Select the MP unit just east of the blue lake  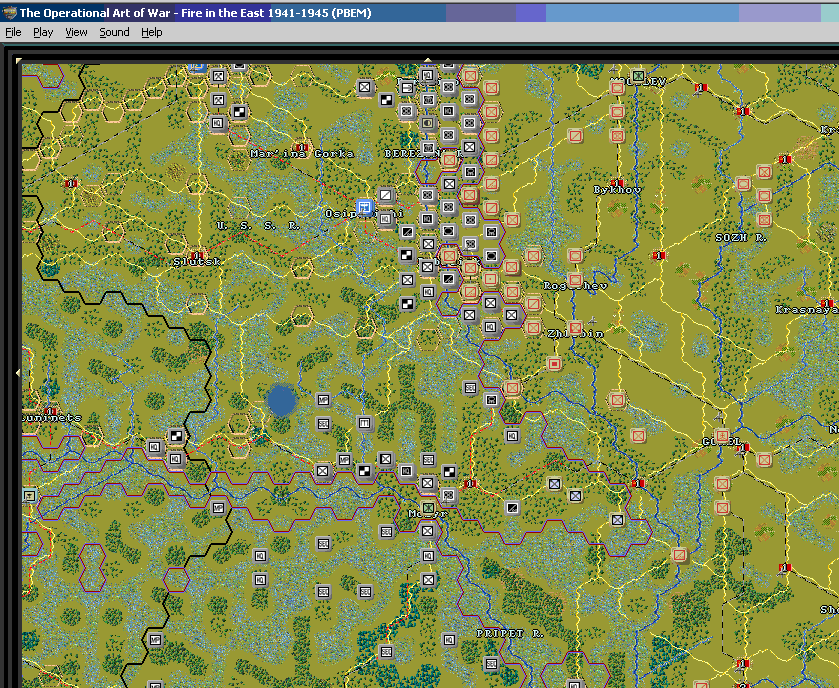click(323, 400)
